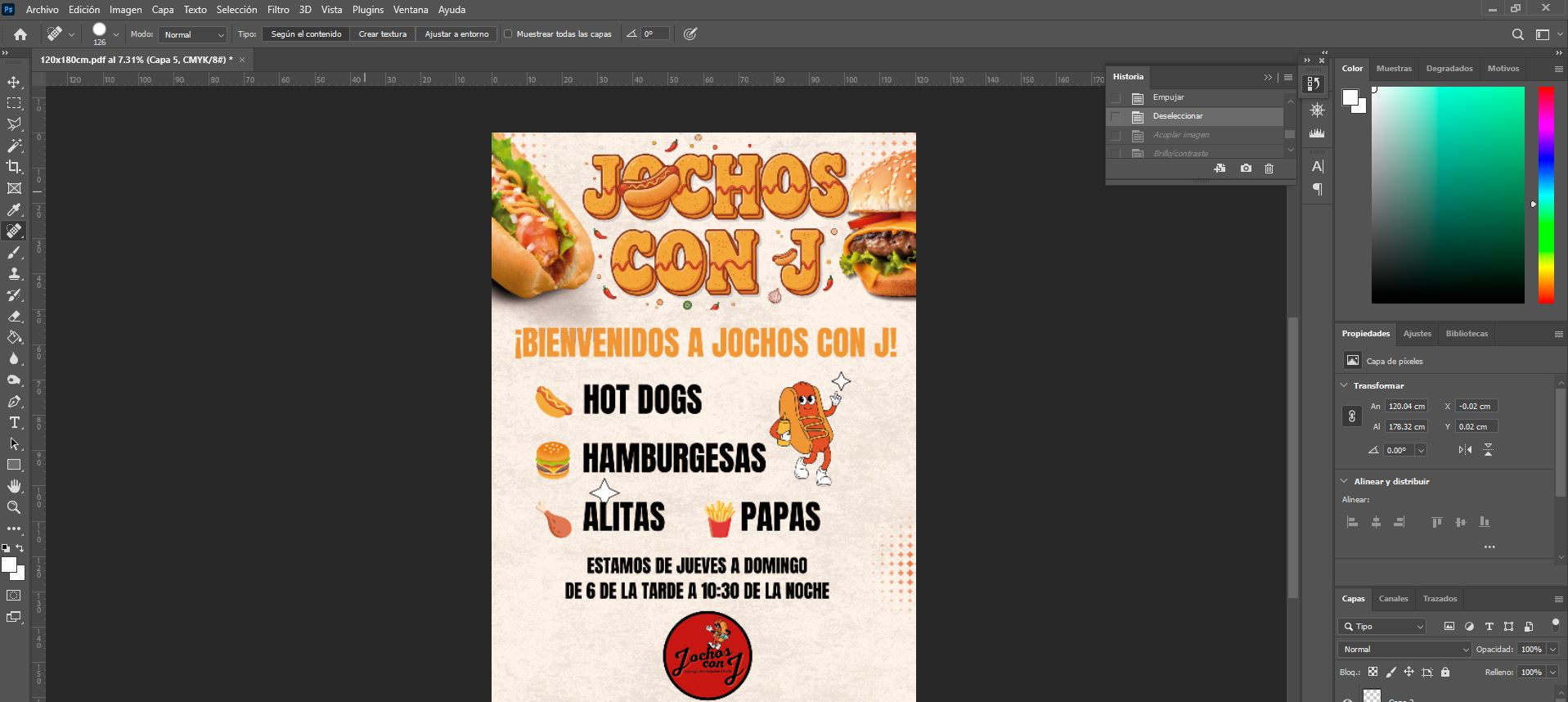Open the Tipo layer filter dropdown
This screenshot has width=1568, height=702.
(x=1382, y=626)
